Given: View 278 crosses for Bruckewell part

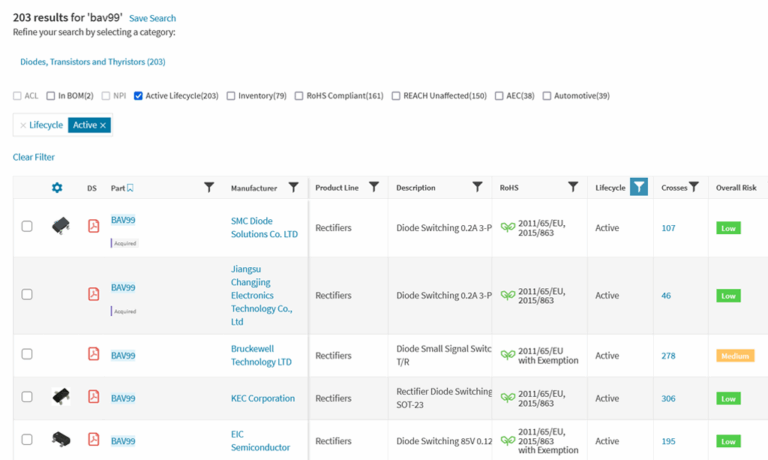Looking at the screenshot, I should click(x=668, y=356).
